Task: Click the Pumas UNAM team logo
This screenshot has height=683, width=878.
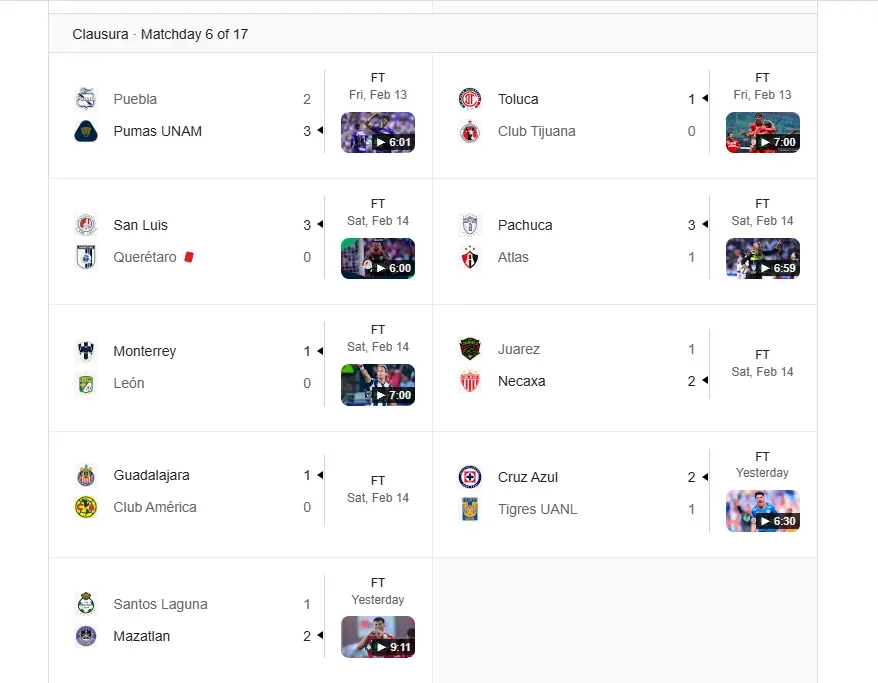Action: [85, 131]
